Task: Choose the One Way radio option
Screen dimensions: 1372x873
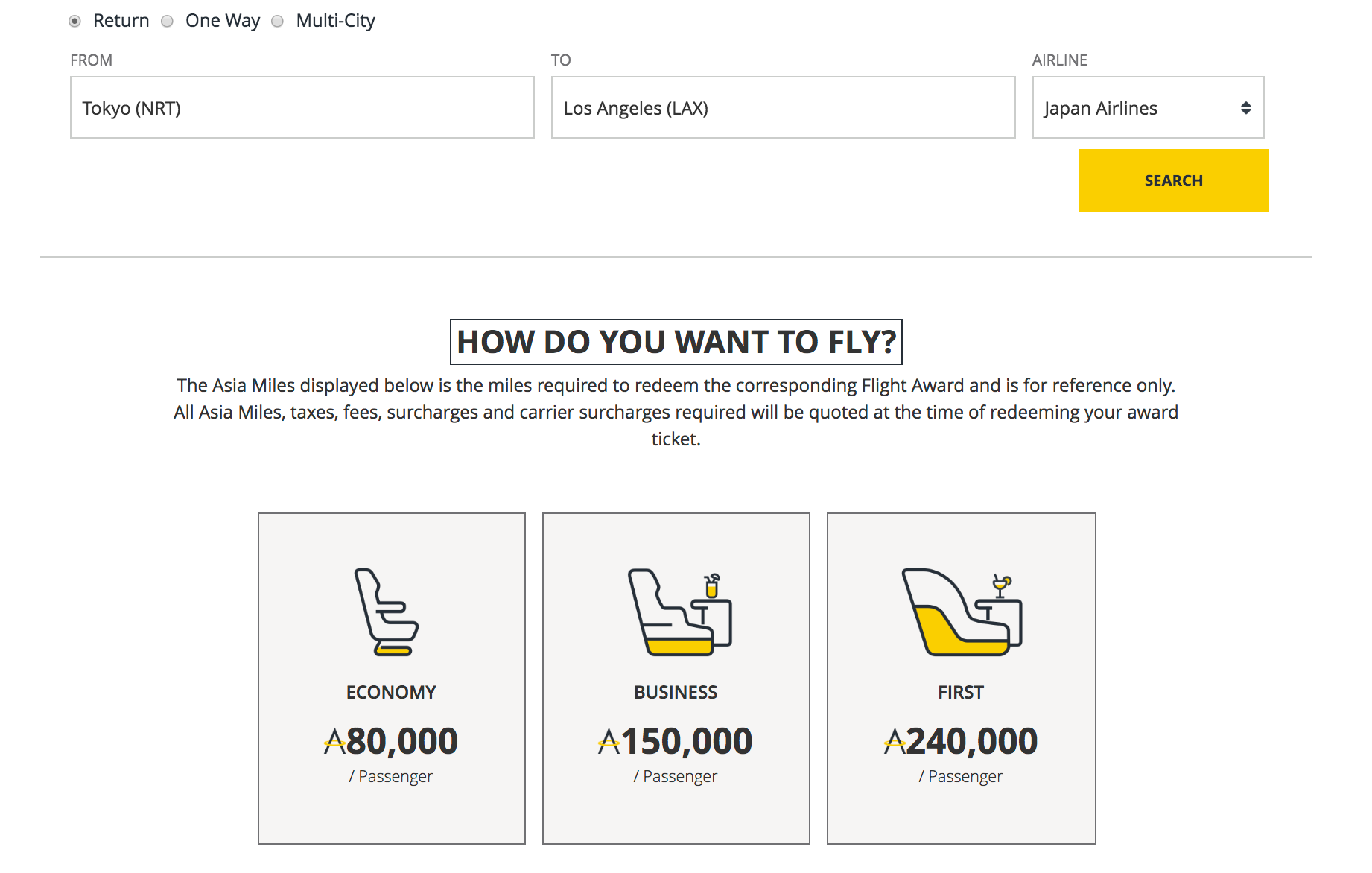Action: tap(168, 21)
